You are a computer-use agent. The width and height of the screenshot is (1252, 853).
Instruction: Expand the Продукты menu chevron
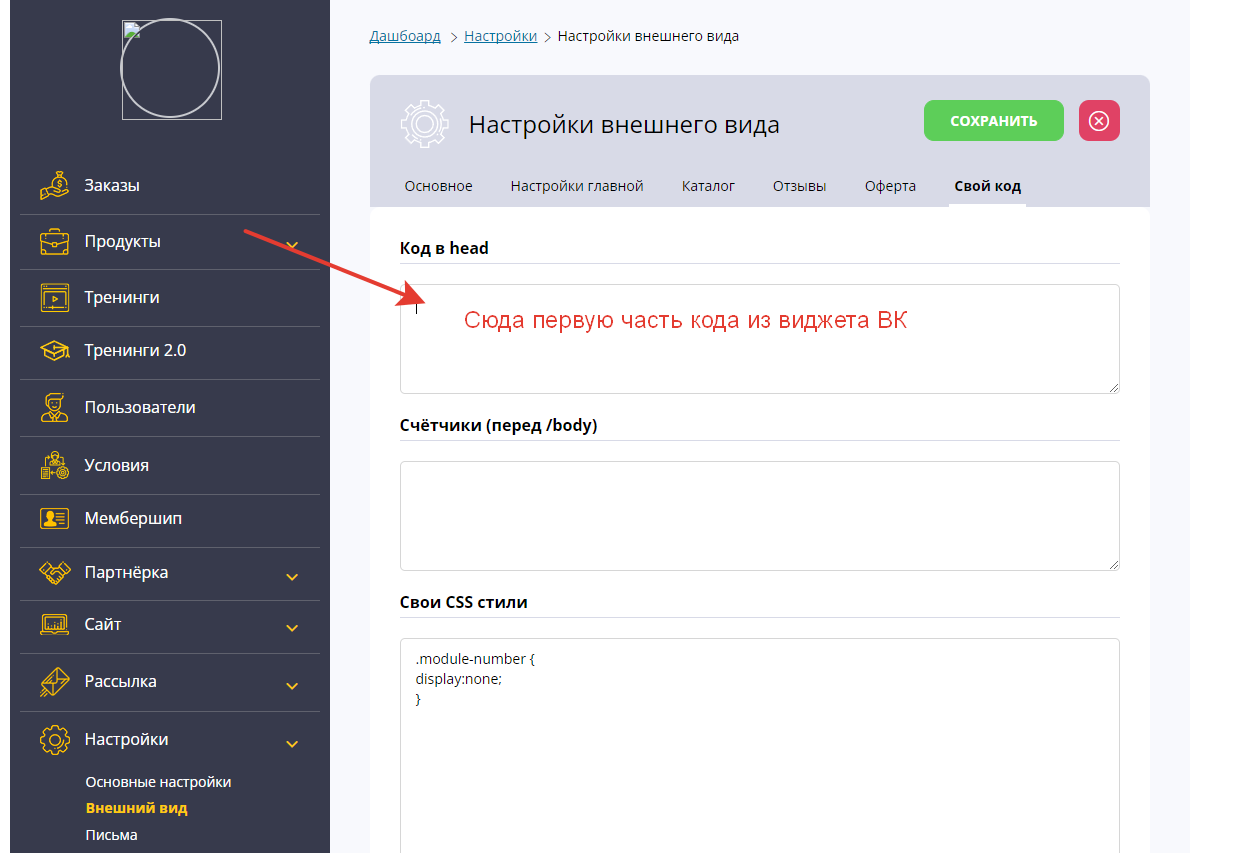click(x=292, y=245)
